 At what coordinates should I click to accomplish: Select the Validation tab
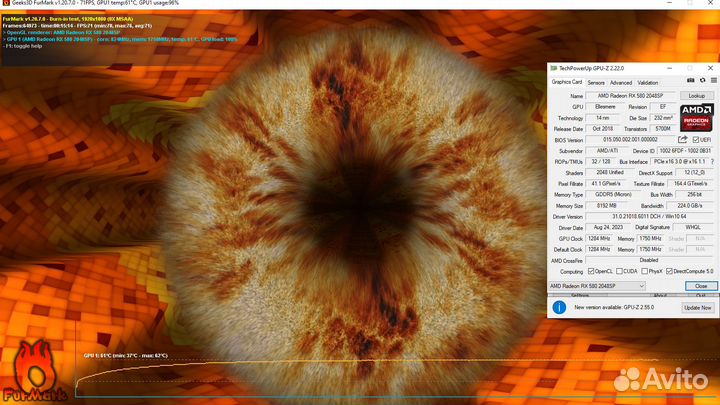648,82
